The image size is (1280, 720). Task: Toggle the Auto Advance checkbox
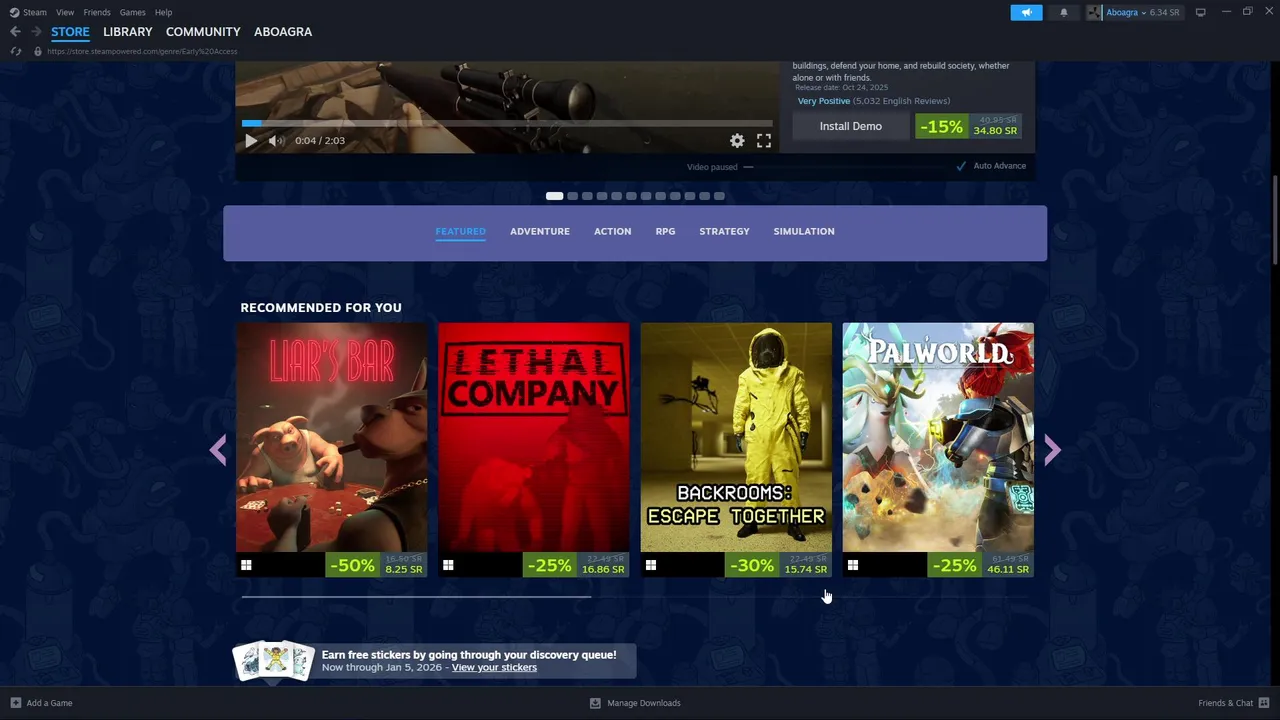tap(961, 166)
